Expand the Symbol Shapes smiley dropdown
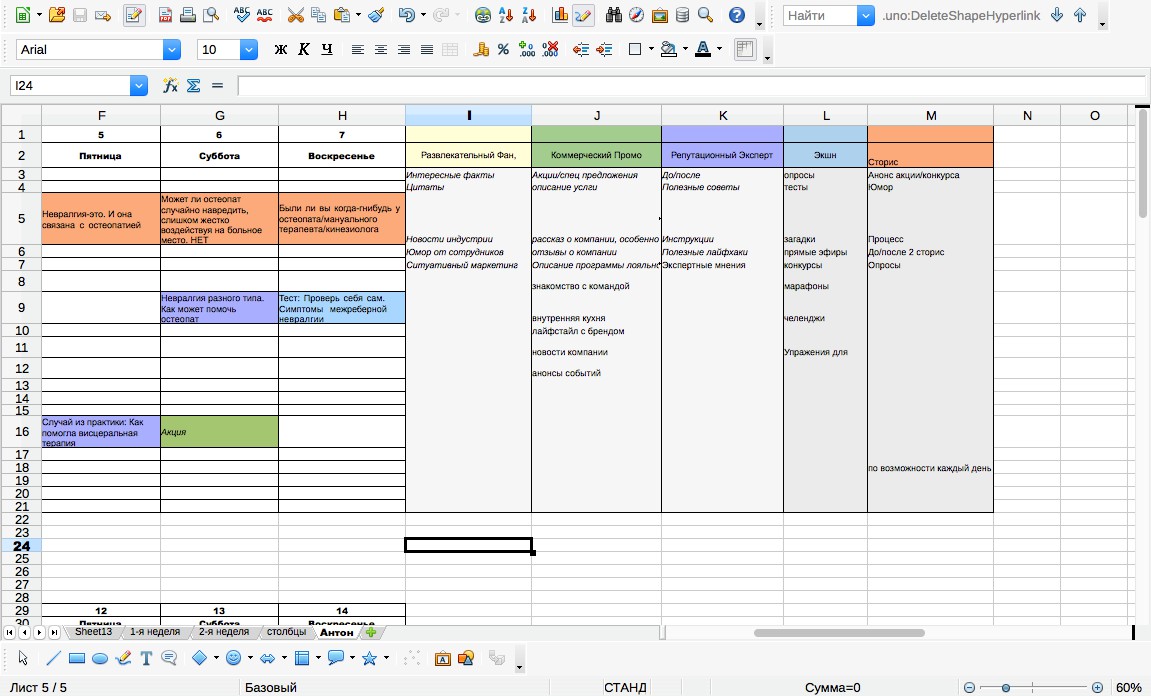The image size is (1151, 696). [250, 658]
